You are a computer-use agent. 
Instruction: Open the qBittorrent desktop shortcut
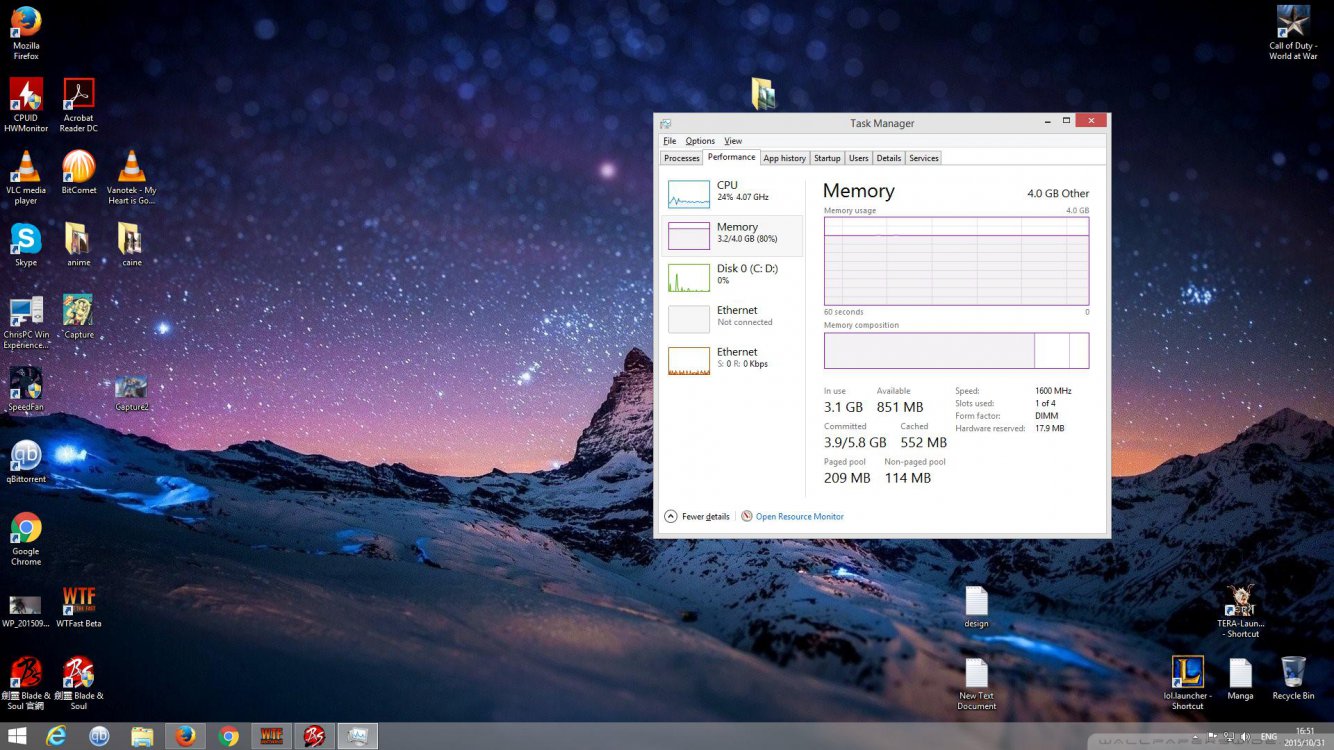point(26,461)
